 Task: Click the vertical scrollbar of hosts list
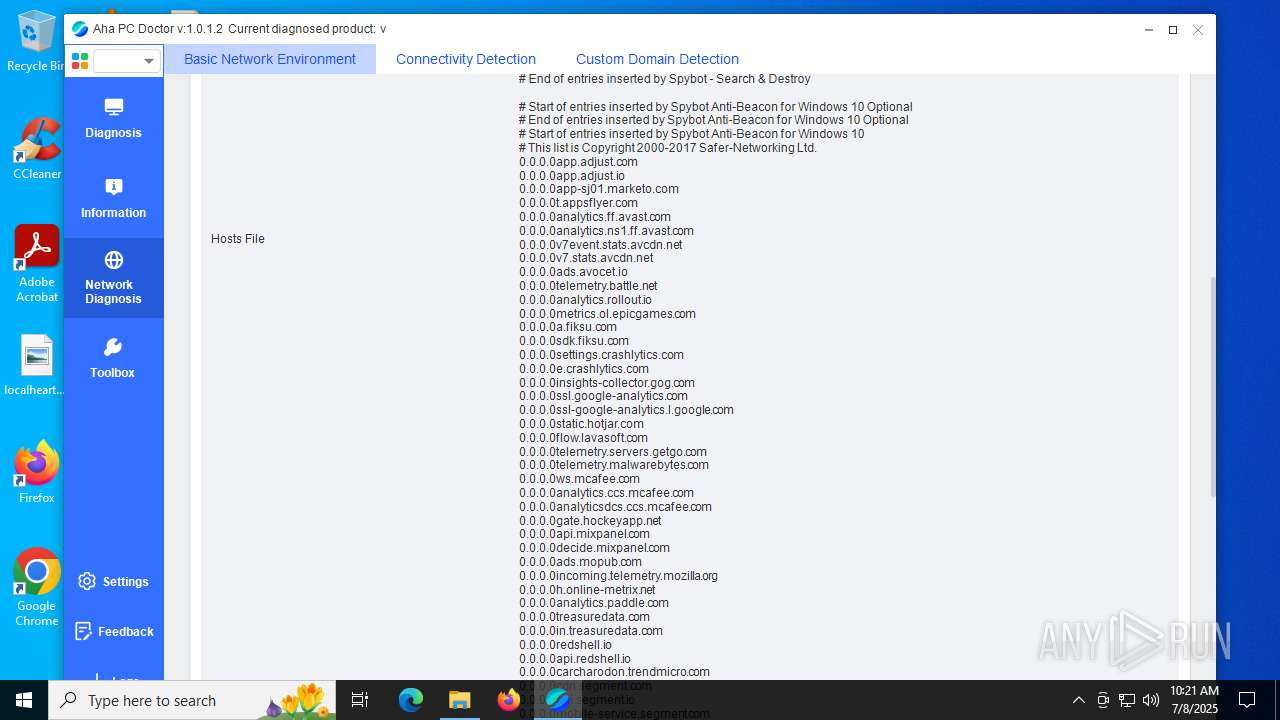coord(1214,385)
